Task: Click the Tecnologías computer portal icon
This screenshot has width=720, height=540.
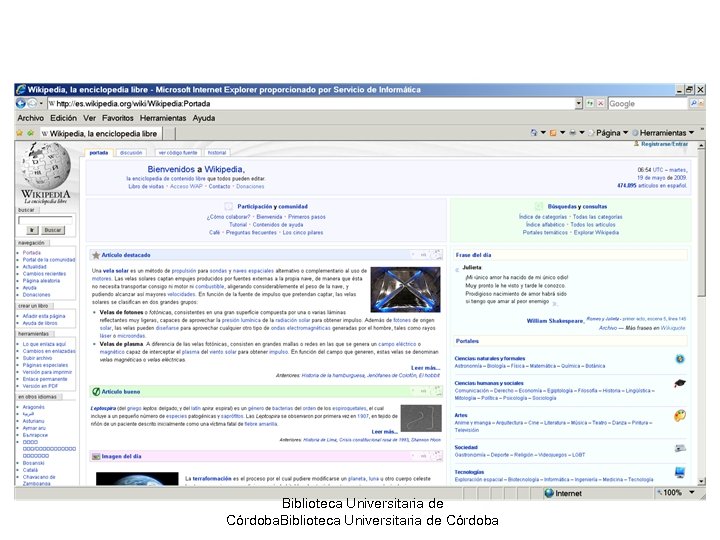Action: pos(680,472)
